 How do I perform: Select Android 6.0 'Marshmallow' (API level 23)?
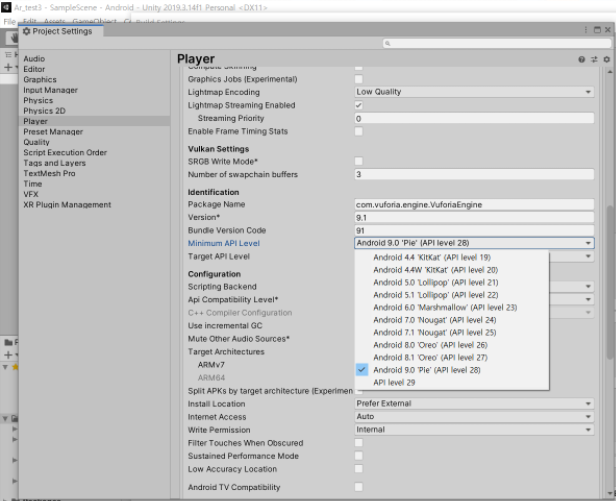[x=452, y=308]
